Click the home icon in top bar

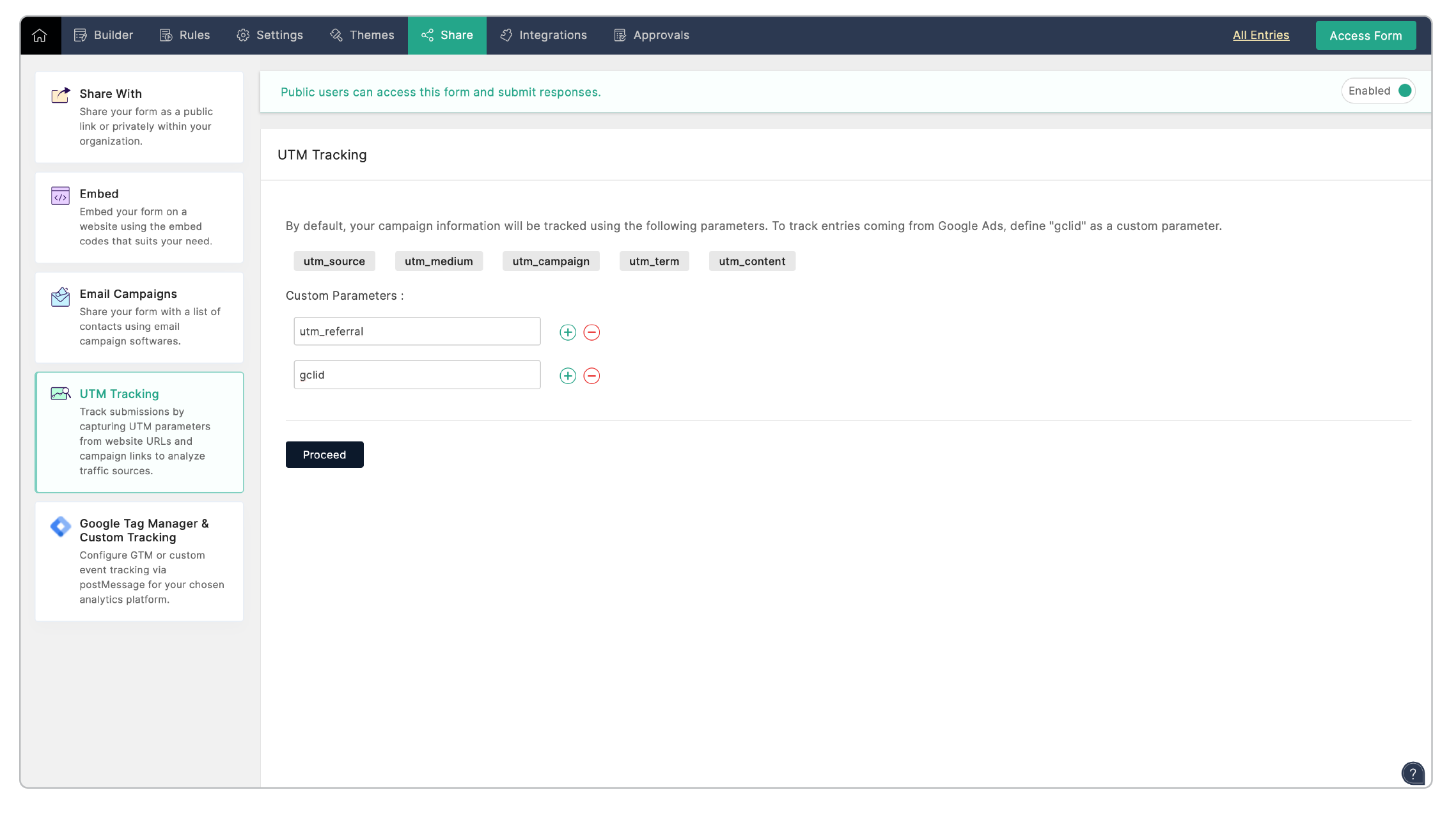(x=40, y=35)
